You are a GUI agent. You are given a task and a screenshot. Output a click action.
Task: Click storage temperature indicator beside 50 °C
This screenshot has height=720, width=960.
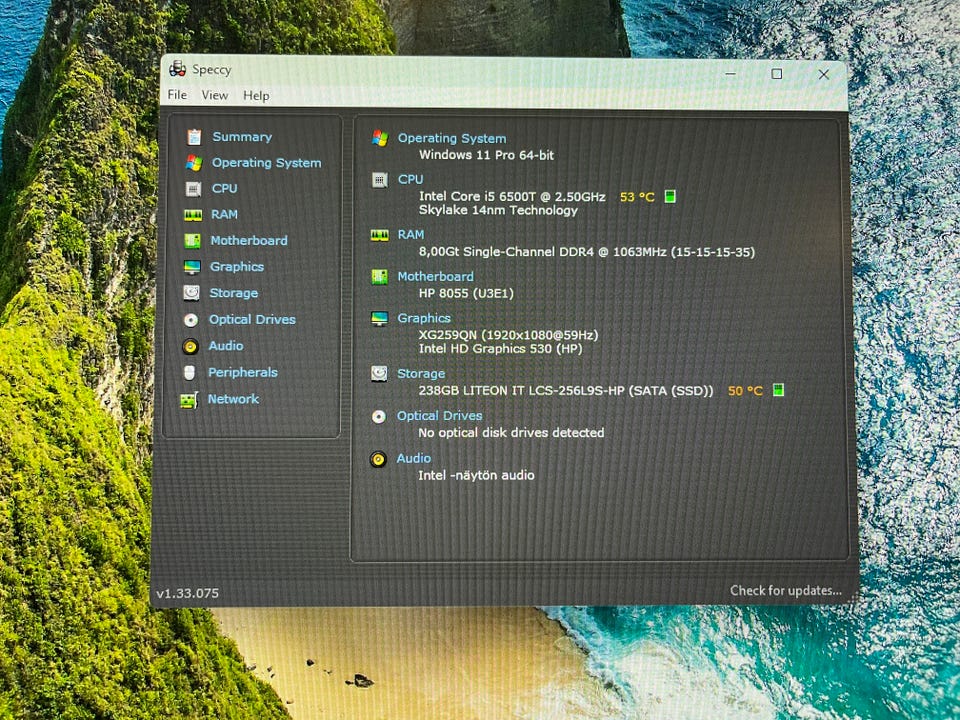point(778,390)
